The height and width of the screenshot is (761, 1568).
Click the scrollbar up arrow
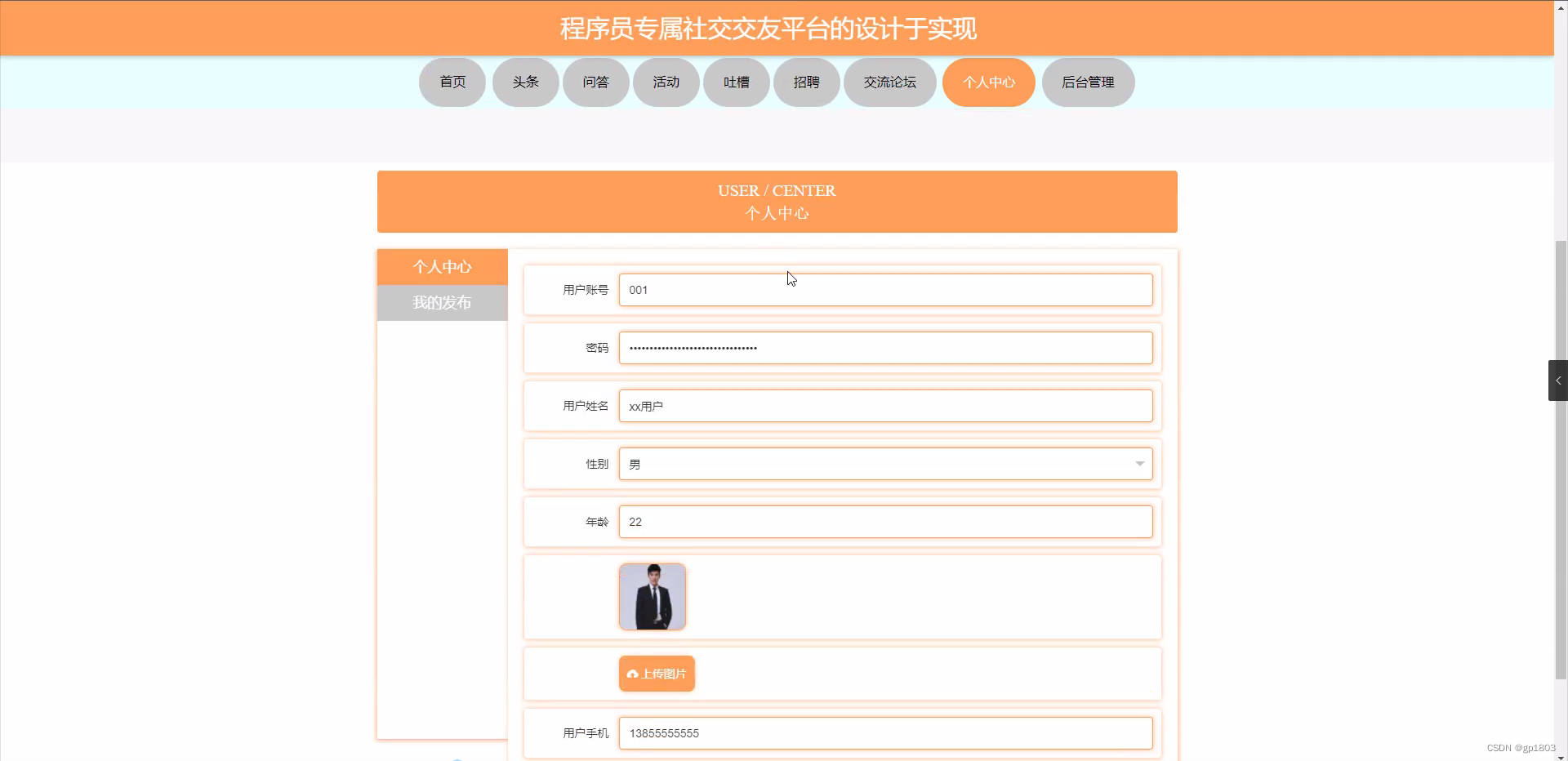[x=1561, y=7]
